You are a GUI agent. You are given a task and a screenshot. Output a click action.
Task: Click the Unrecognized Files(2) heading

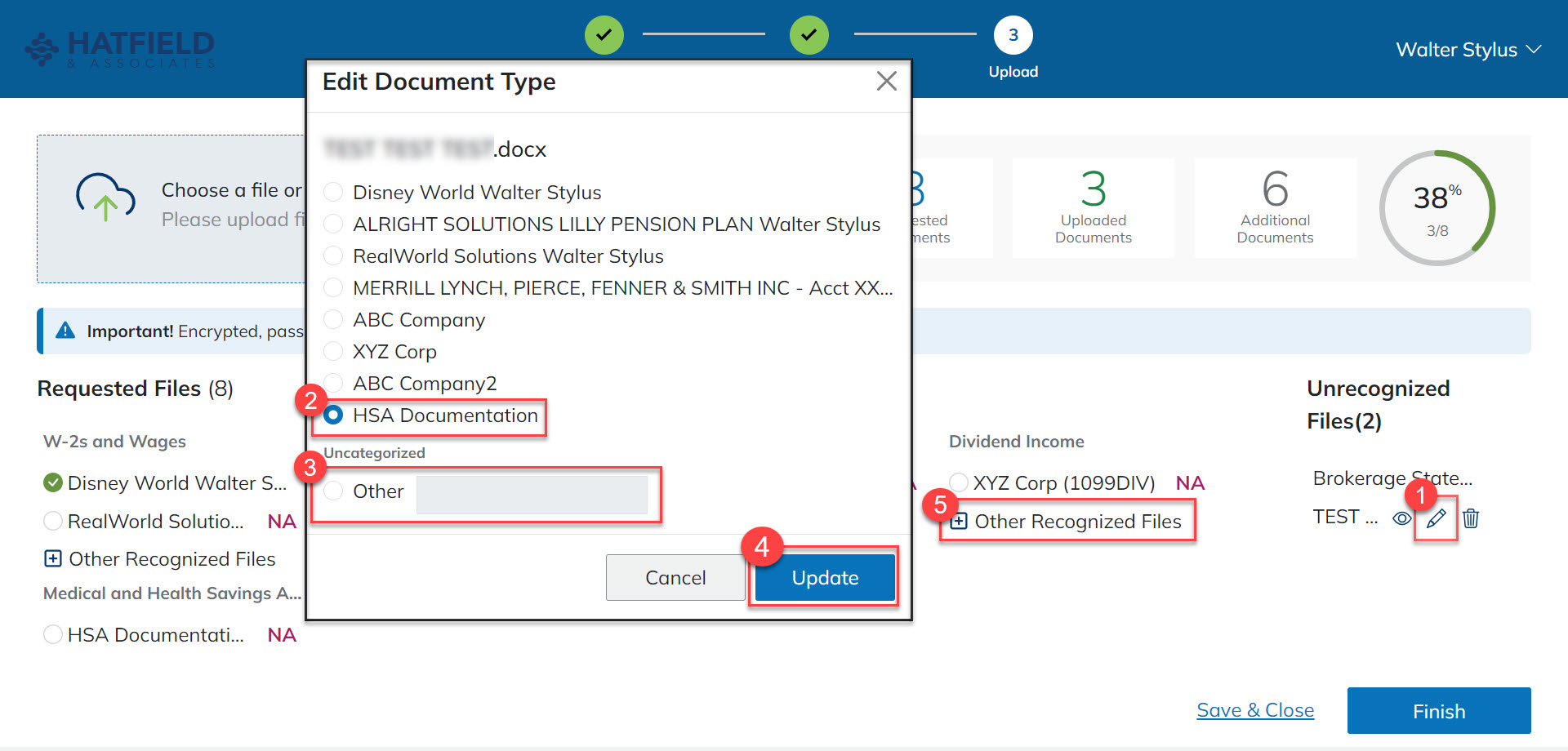tap(1379, 404)
